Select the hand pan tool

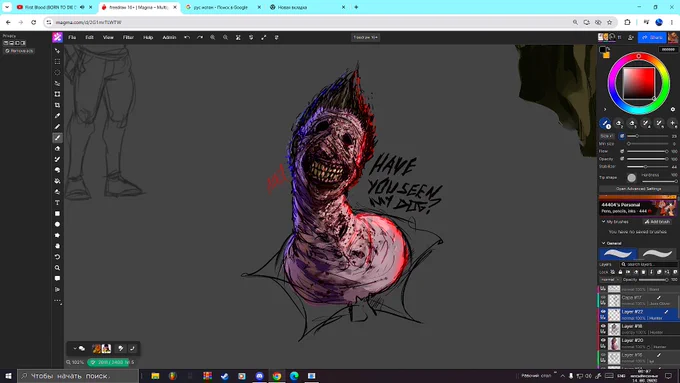click(57, 246)
